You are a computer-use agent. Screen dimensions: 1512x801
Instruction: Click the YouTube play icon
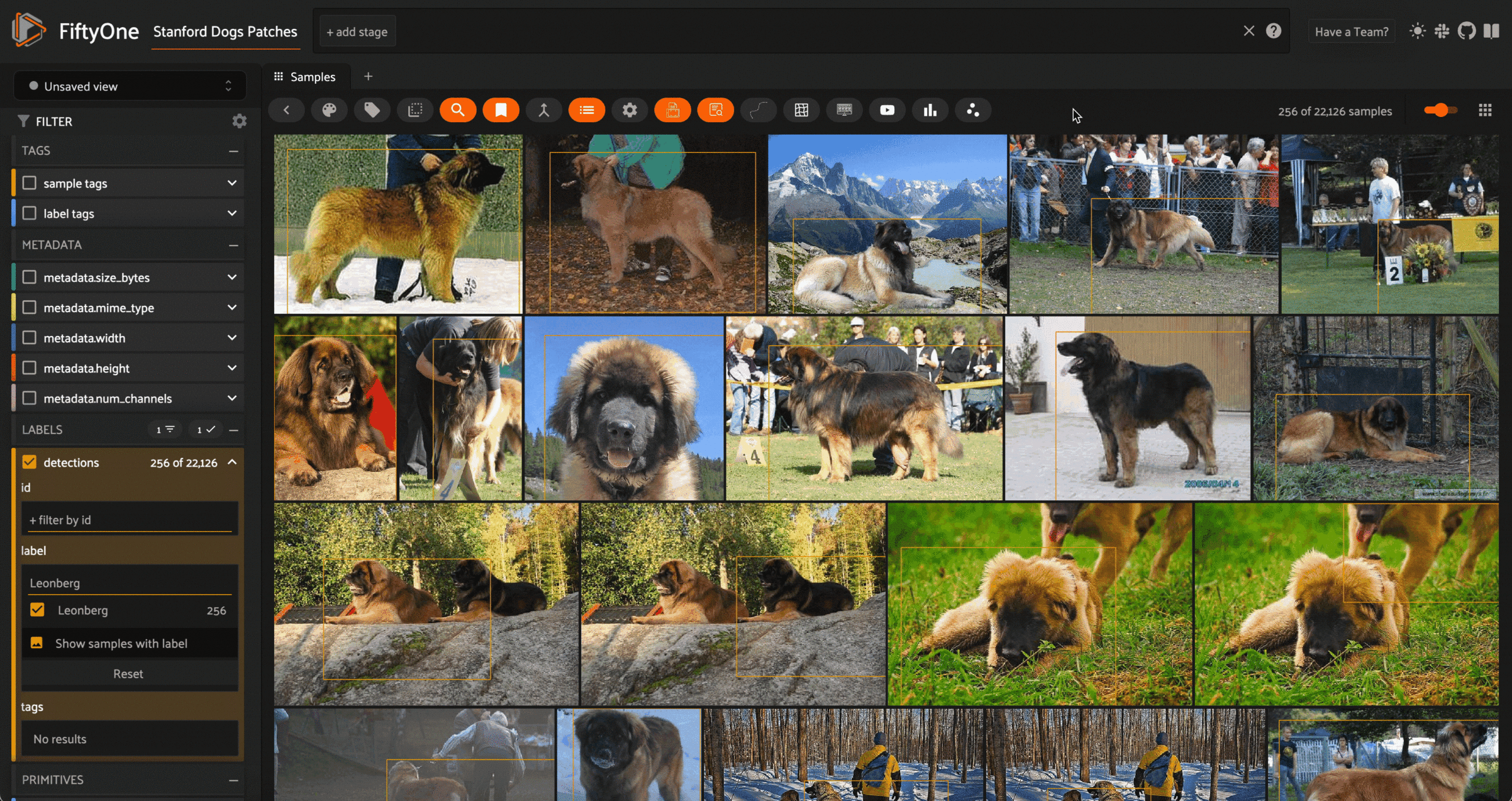(887, 110)
